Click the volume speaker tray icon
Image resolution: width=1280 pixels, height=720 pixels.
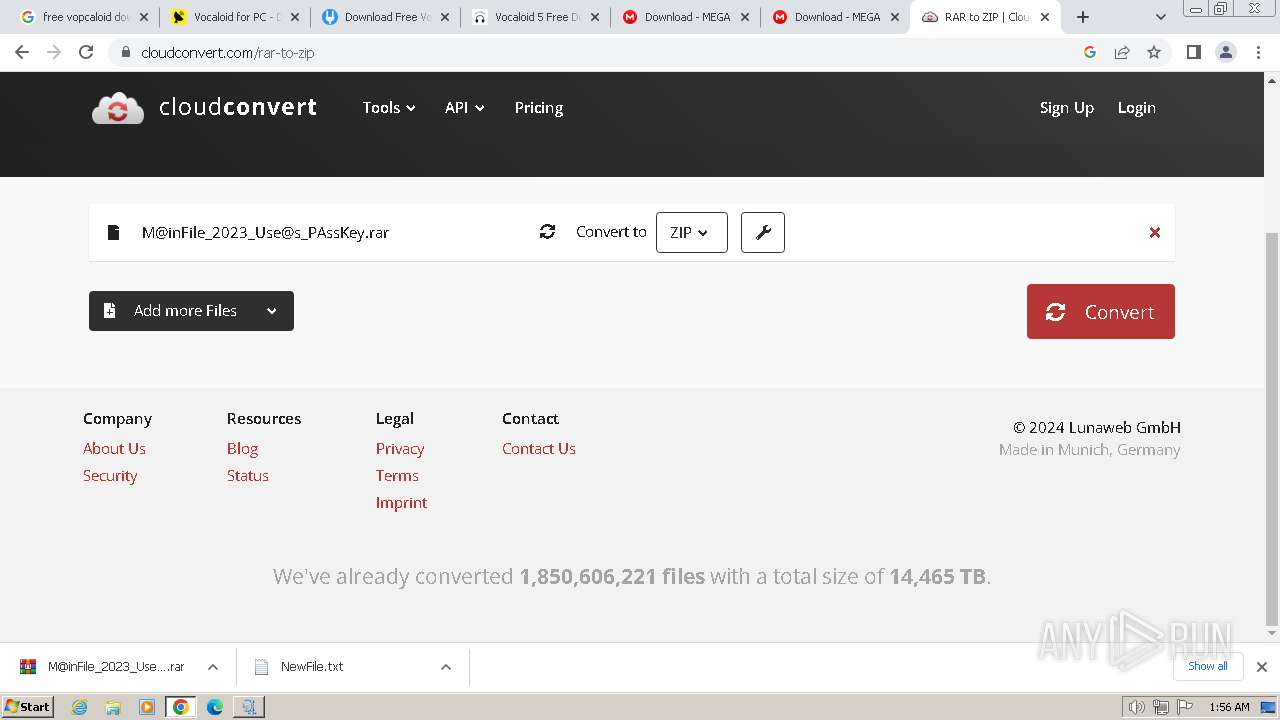tap(1136, 707)
